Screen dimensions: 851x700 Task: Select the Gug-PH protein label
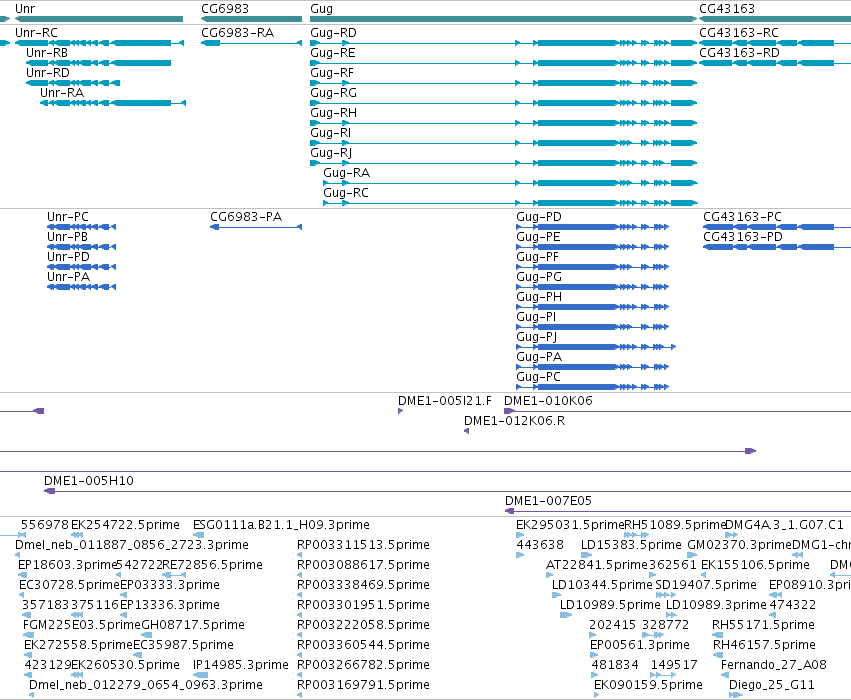(539, 298)
